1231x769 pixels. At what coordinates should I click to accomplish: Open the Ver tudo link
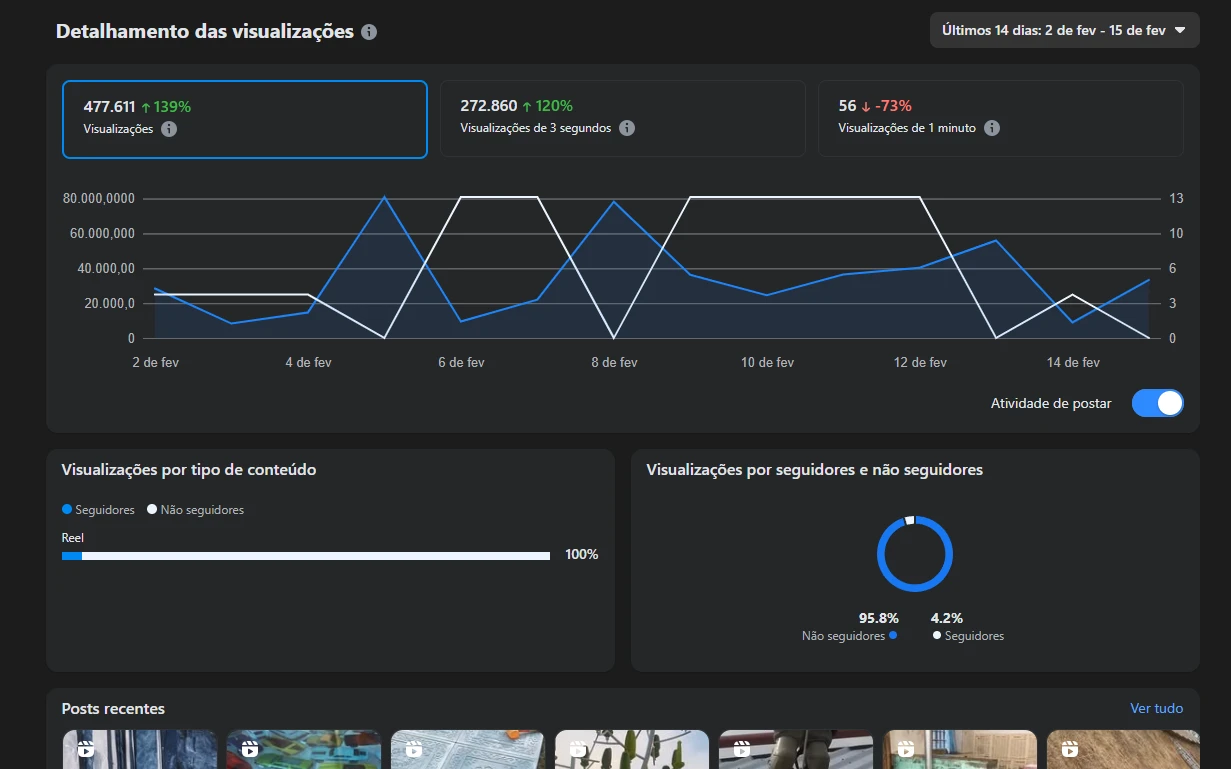1156,708
